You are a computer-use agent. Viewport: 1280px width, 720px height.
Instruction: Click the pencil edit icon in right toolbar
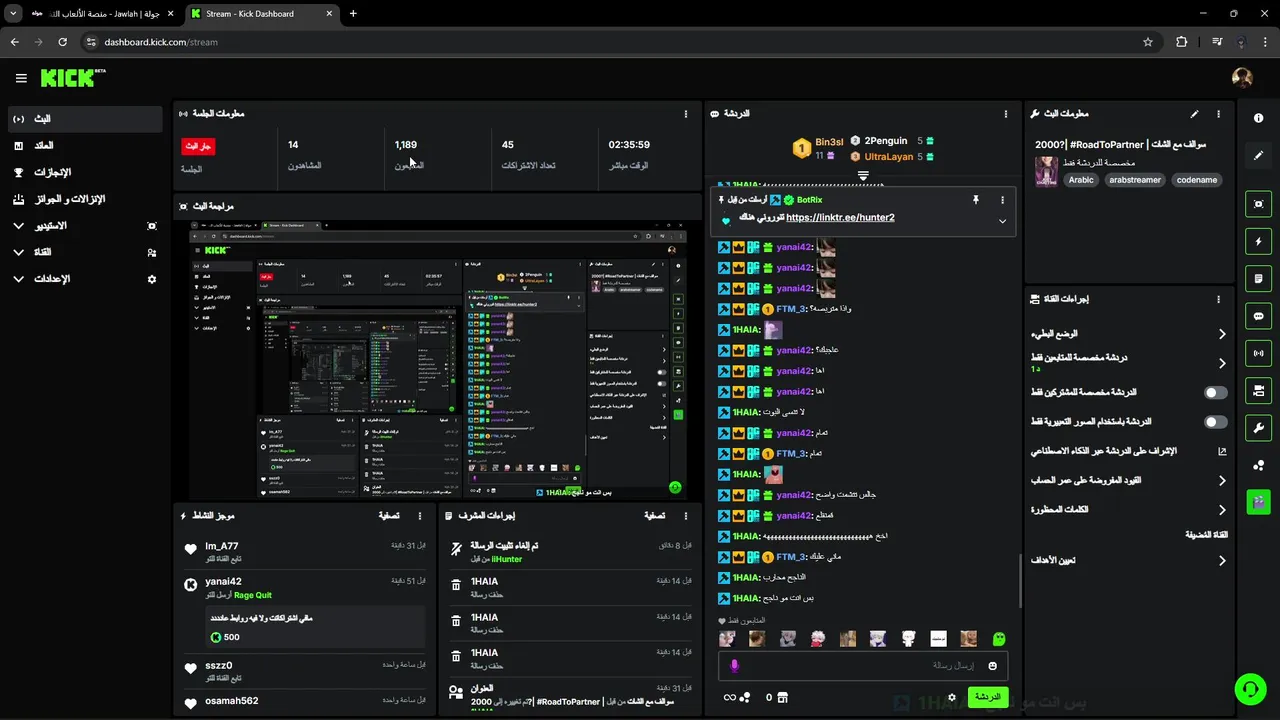click(1258, 156)
